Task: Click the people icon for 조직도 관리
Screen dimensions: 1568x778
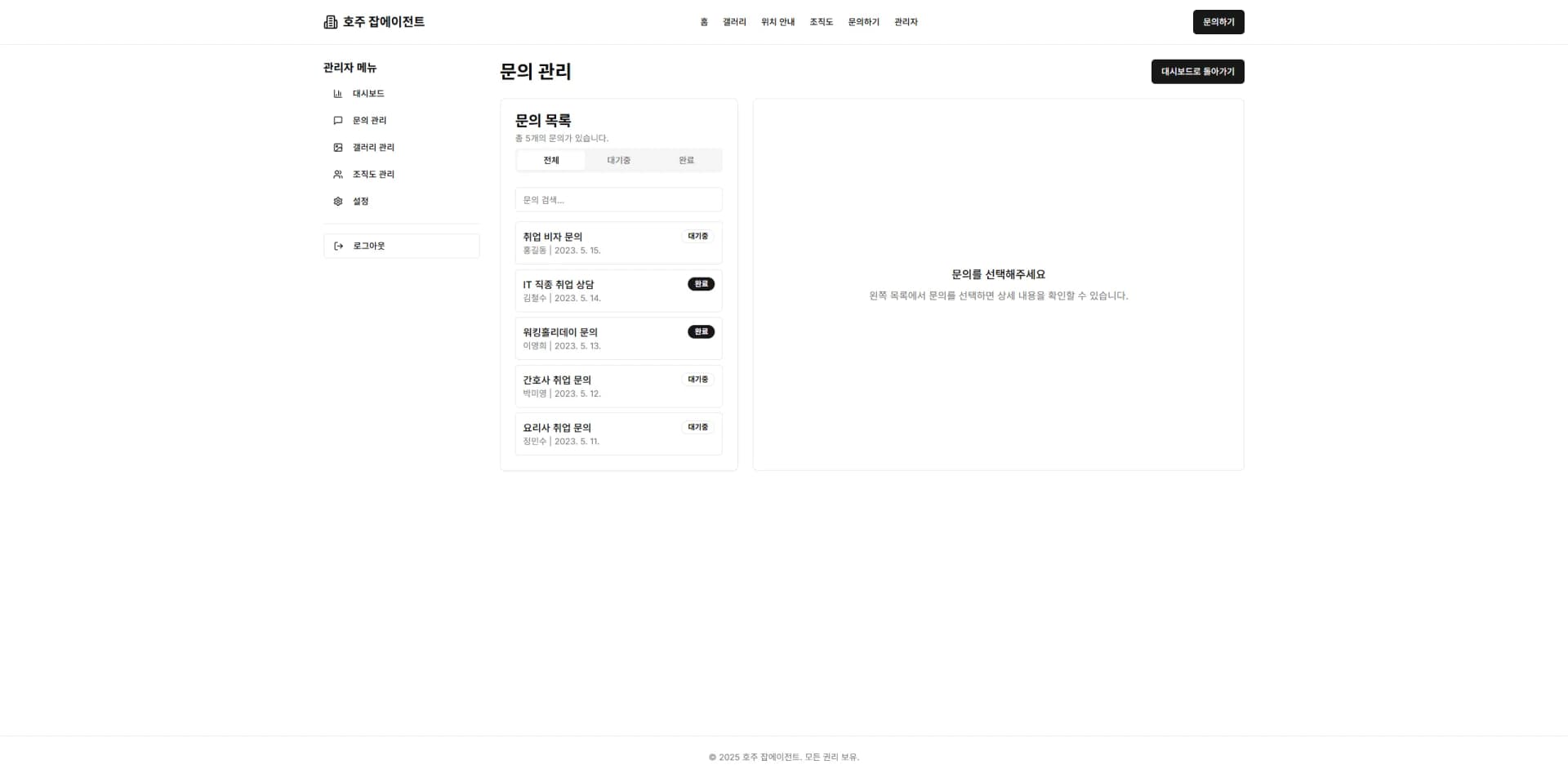Action: [x=338, y=175]
